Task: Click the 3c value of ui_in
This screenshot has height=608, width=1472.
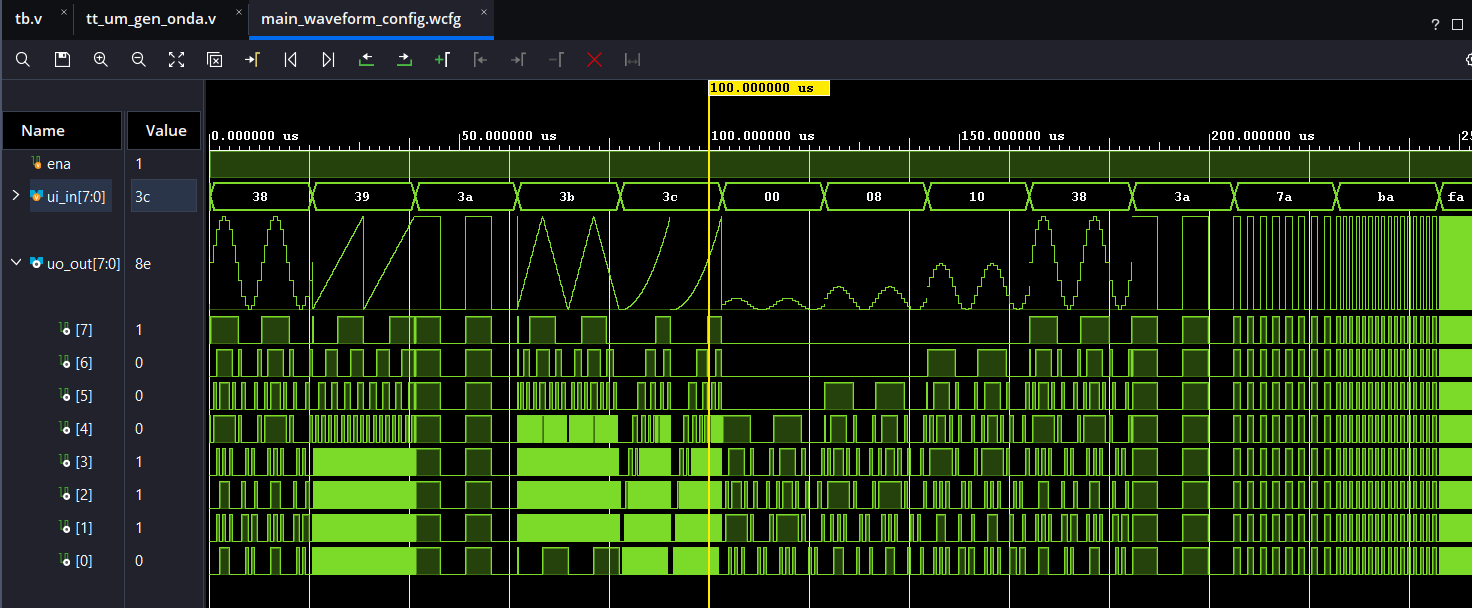Action: (164, 196)
